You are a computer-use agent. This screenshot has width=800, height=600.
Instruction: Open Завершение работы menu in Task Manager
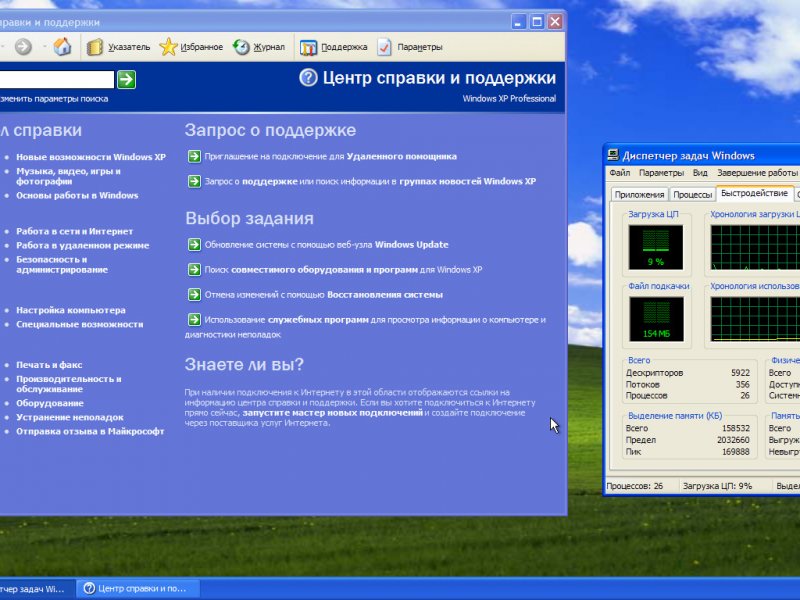click(757, 173)
